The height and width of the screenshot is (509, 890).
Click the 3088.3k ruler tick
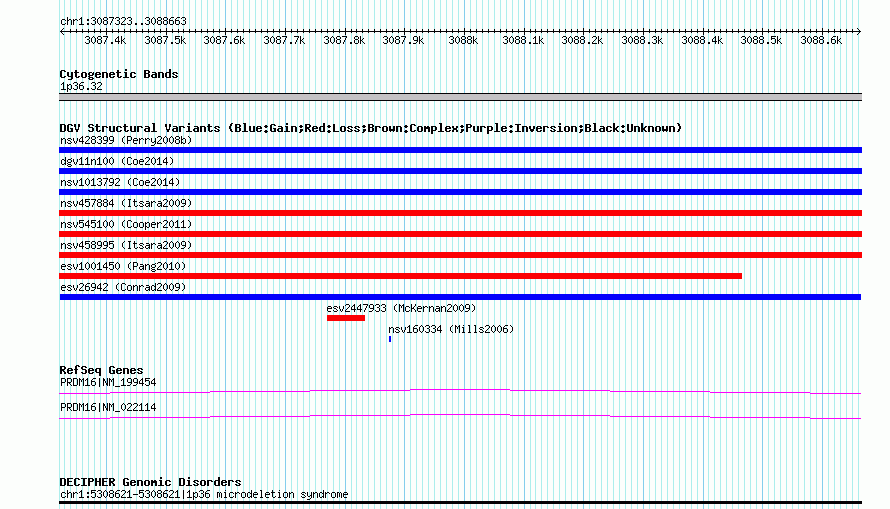click(643, 40)
